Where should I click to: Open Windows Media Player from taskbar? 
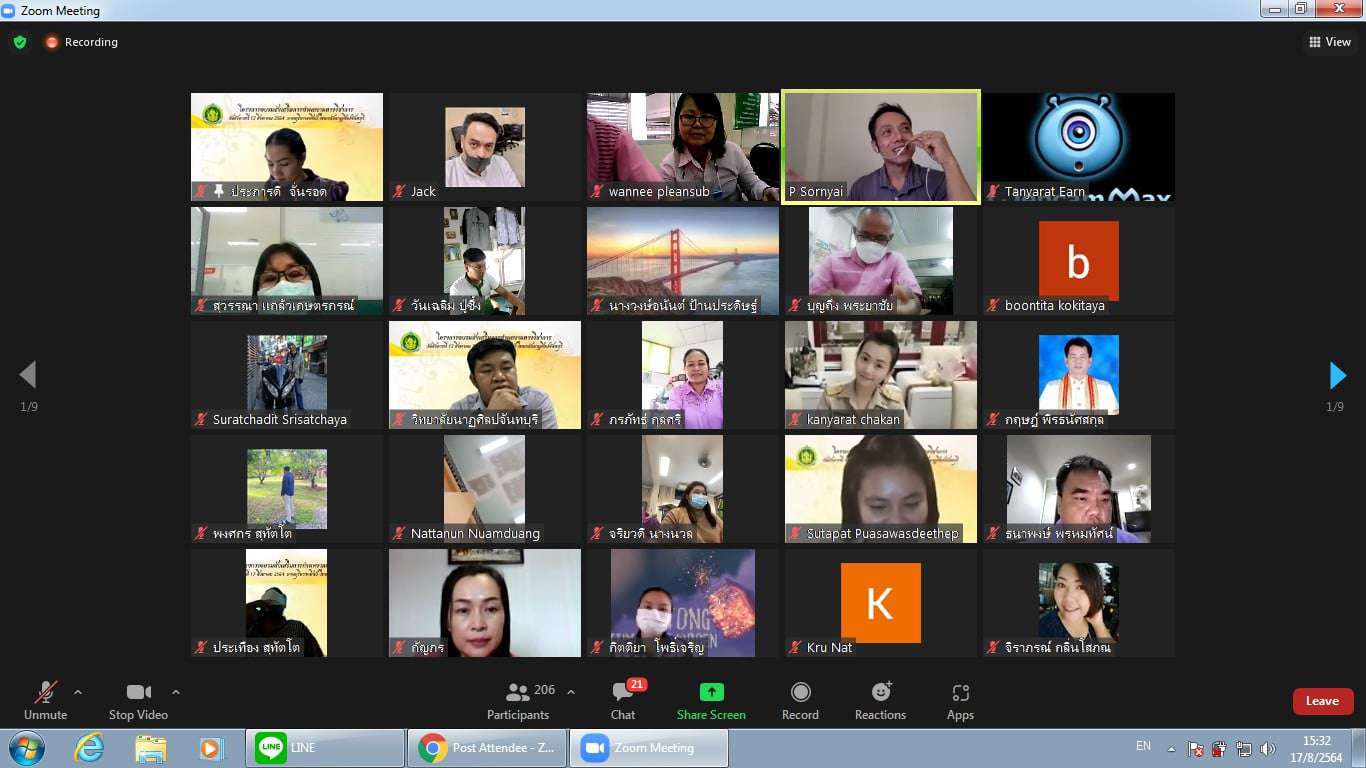211,748
